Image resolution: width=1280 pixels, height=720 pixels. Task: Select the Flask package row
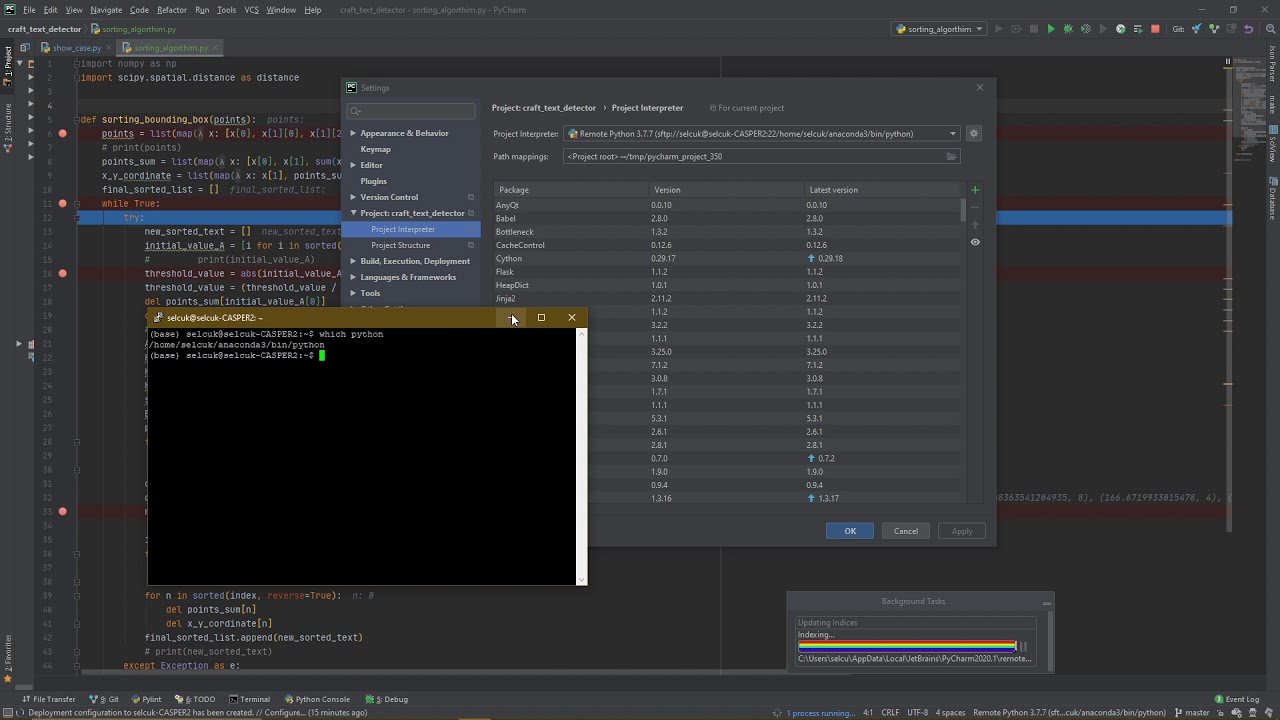click(728, 272)
